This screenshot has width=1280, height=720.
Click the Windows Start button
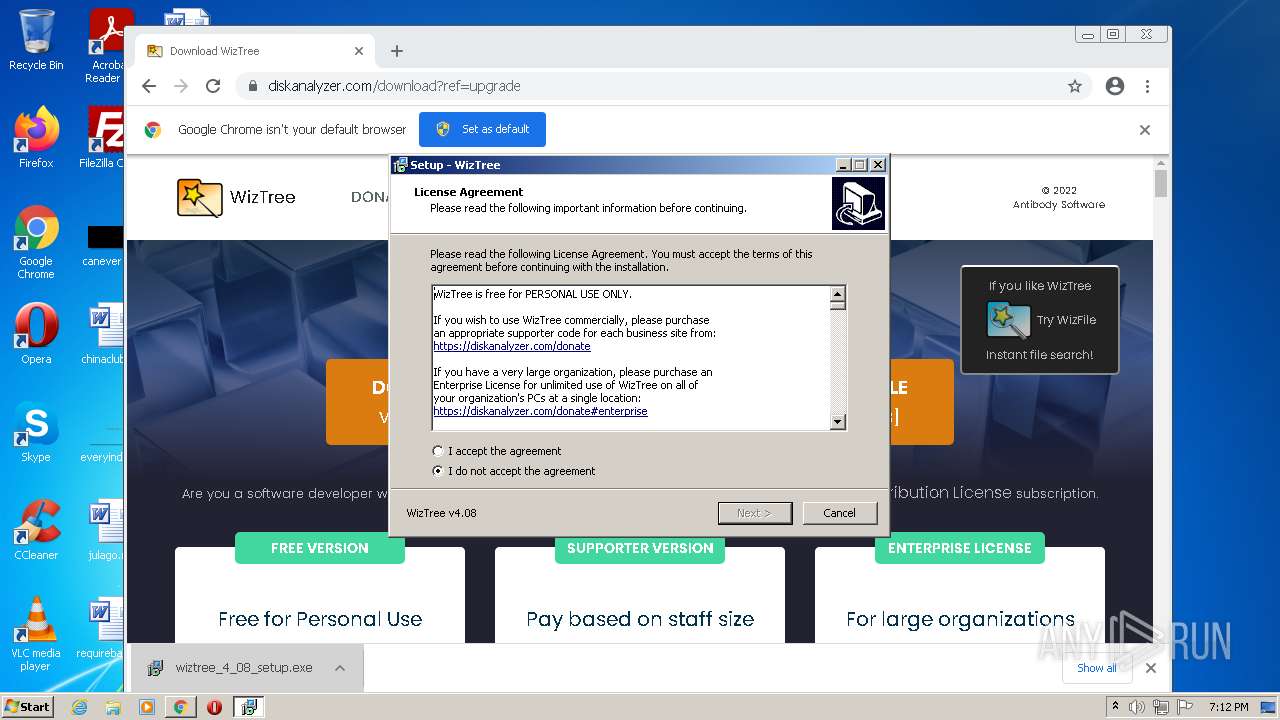(28, 706)
